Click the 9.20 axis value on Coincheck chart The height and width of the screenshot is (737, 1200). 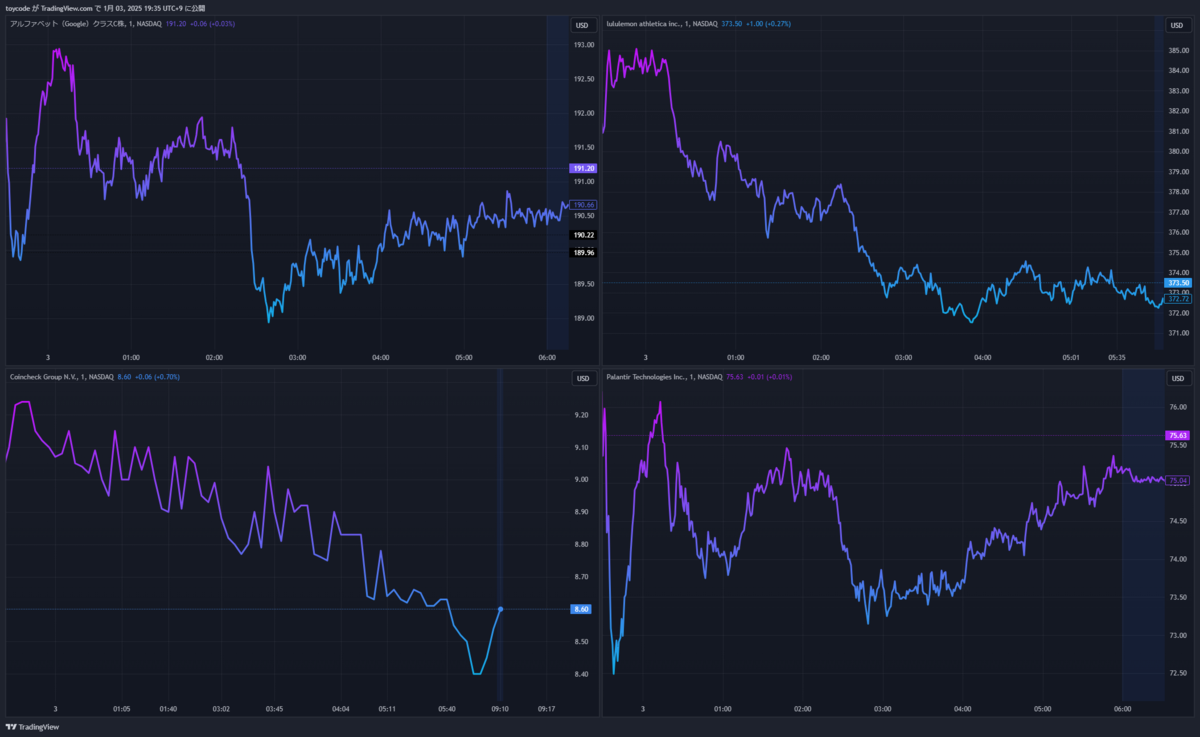[582, 415]
